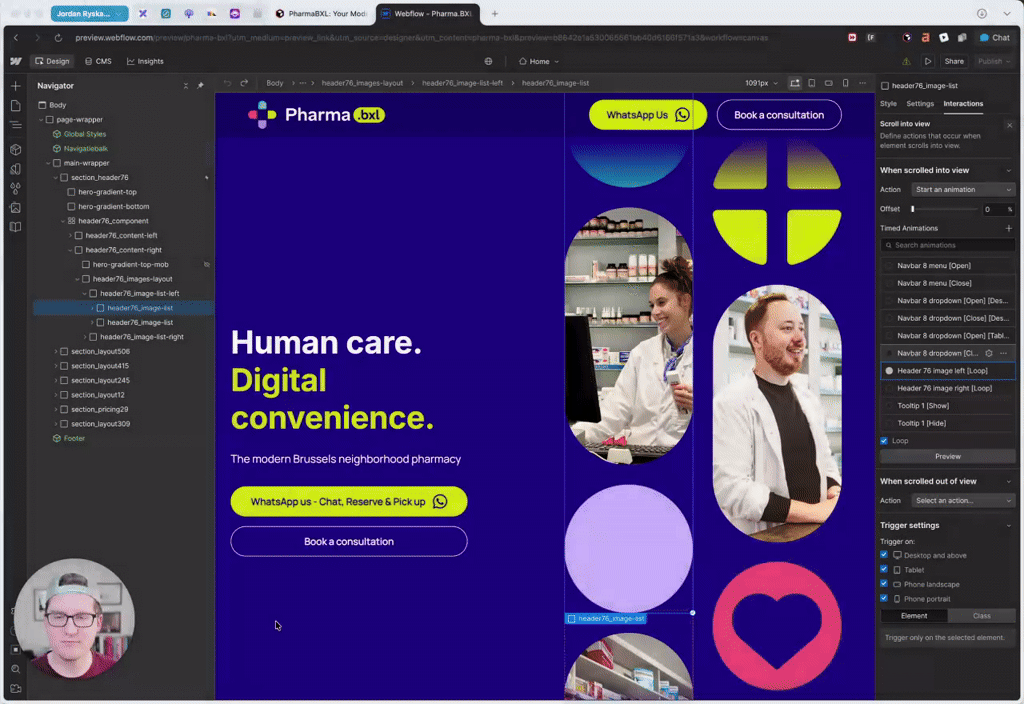This screenshot has width=1024, height=704.
Task: Switch canvas to phone portrait breakpoint icon
Action: (846, 83)
